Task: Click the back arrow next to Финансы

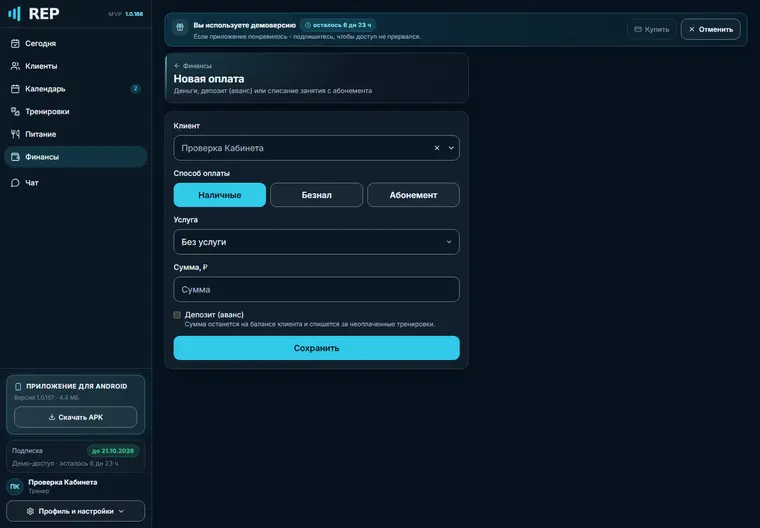Action: click(x=177, y=65)
